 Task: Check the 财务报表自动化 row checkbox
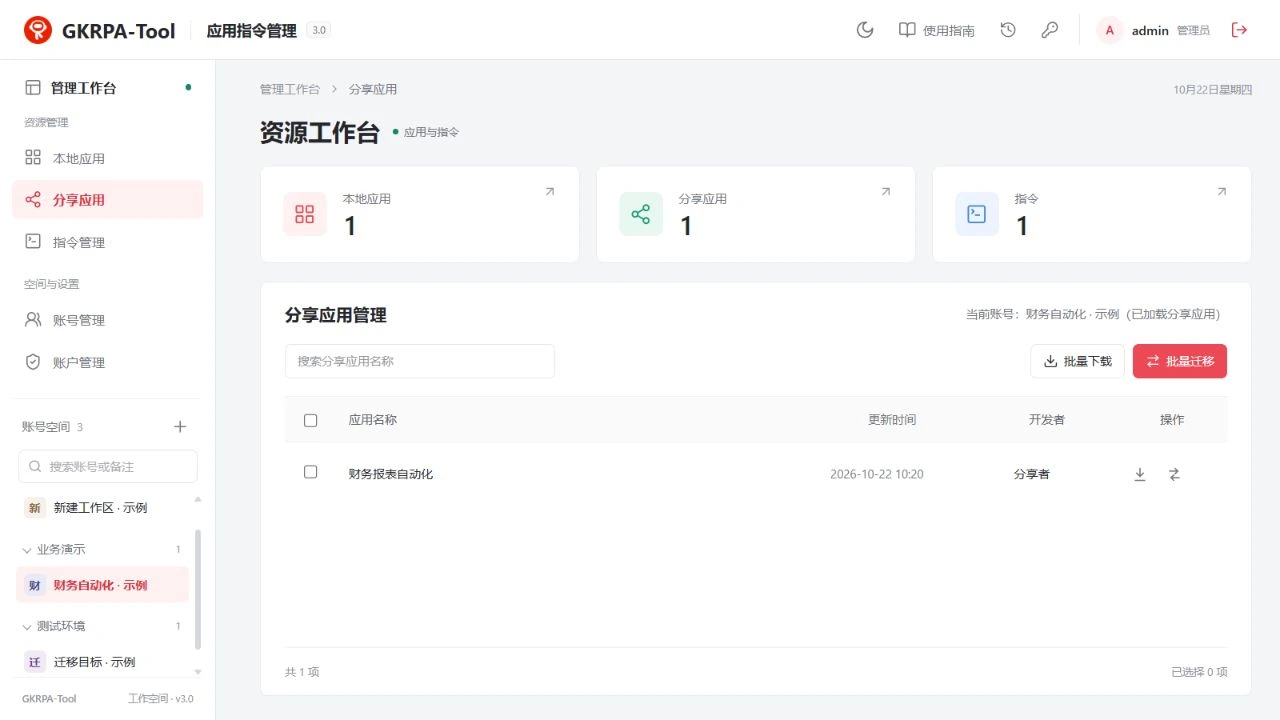(310, 472)
